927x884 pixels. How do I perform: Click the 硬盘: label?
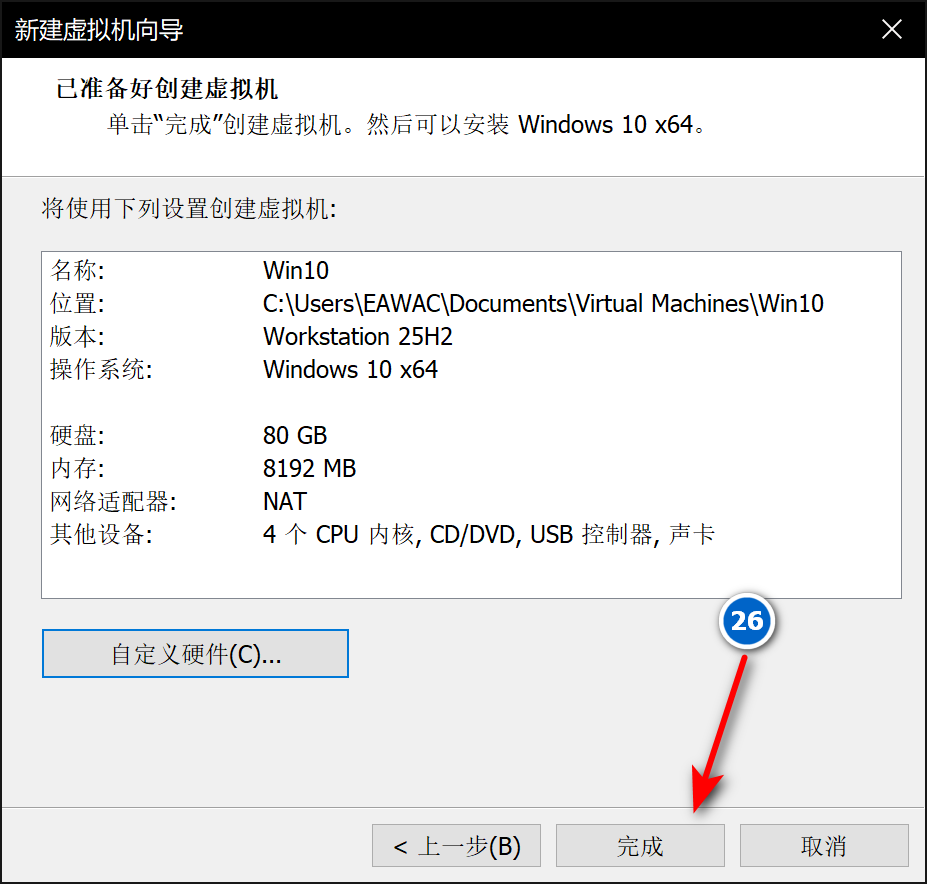[77, 436]
